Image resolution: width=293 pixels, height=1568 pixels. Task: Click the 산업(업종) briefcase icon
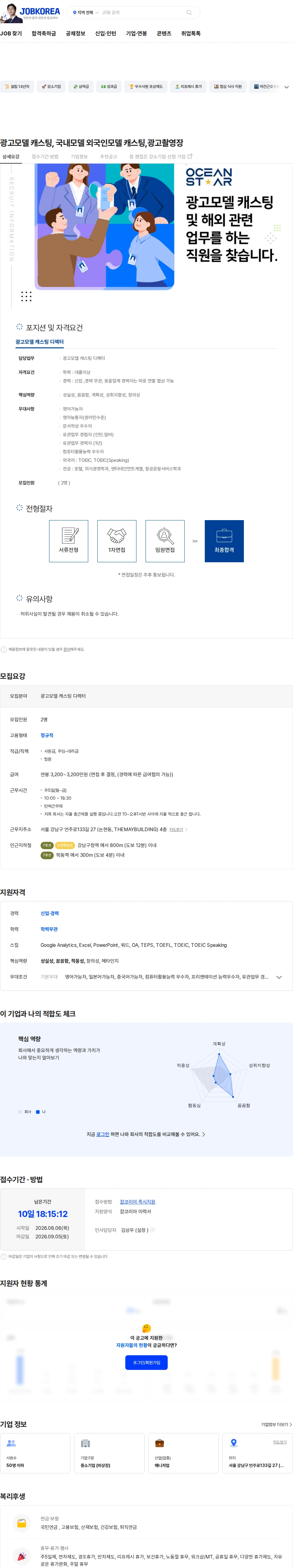tap(160, 1443)
